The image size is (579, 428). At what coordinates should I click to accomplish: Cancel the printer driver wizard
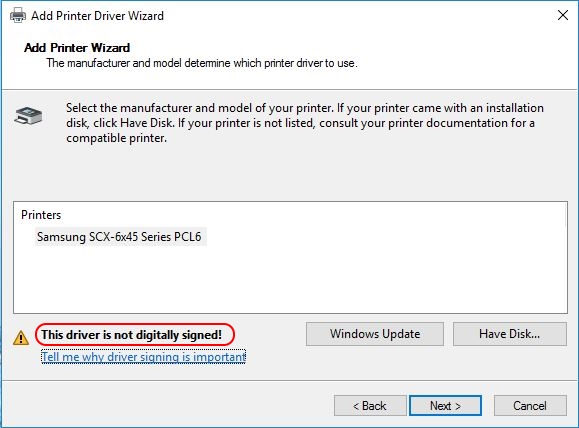click(530, 405)
